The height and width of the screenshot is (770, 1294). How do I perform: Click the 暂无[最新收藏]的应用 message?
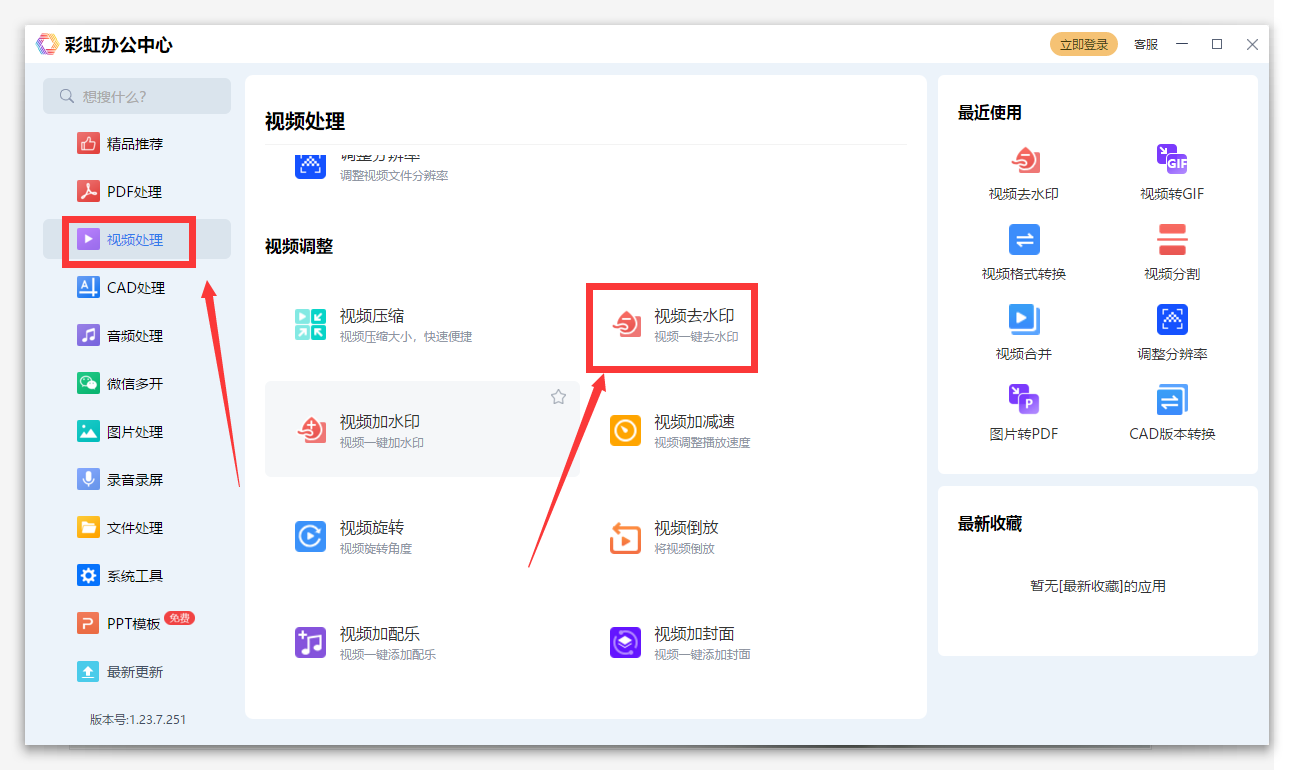tap(1098, 586)
